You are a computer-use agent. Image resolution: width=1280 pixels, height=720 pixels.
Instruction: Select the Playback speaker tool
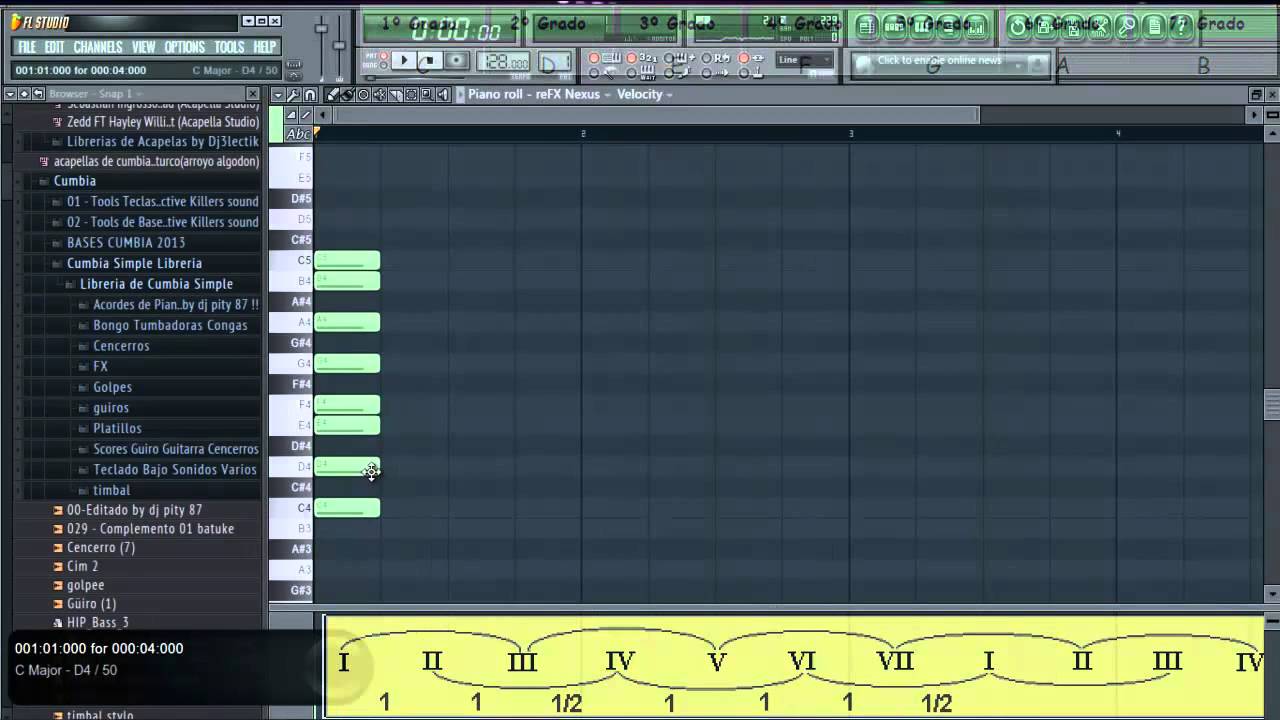pos(443,94)
